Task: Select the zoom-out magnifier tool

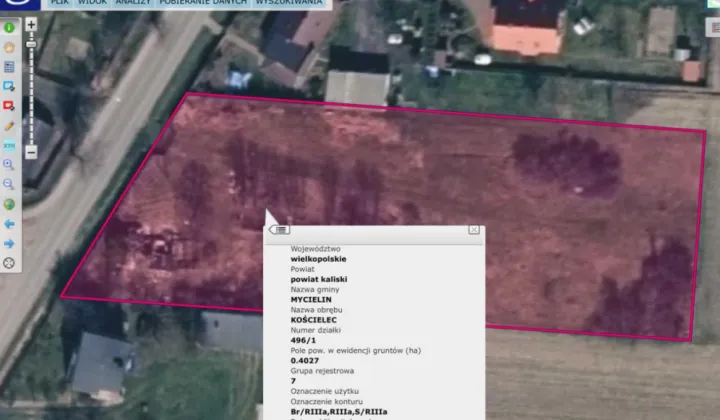Action: (x=9, y=185)
